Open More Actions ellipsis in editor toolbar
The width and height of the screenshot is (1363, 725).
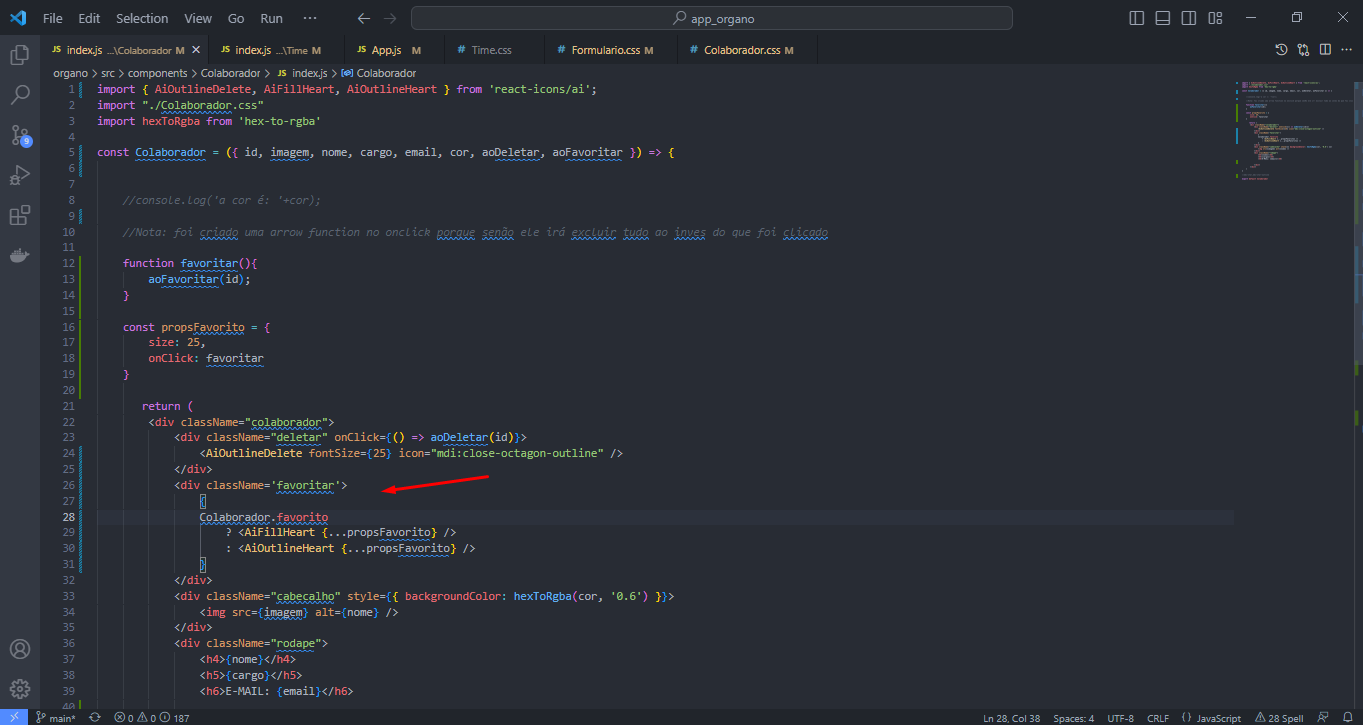1346,50
